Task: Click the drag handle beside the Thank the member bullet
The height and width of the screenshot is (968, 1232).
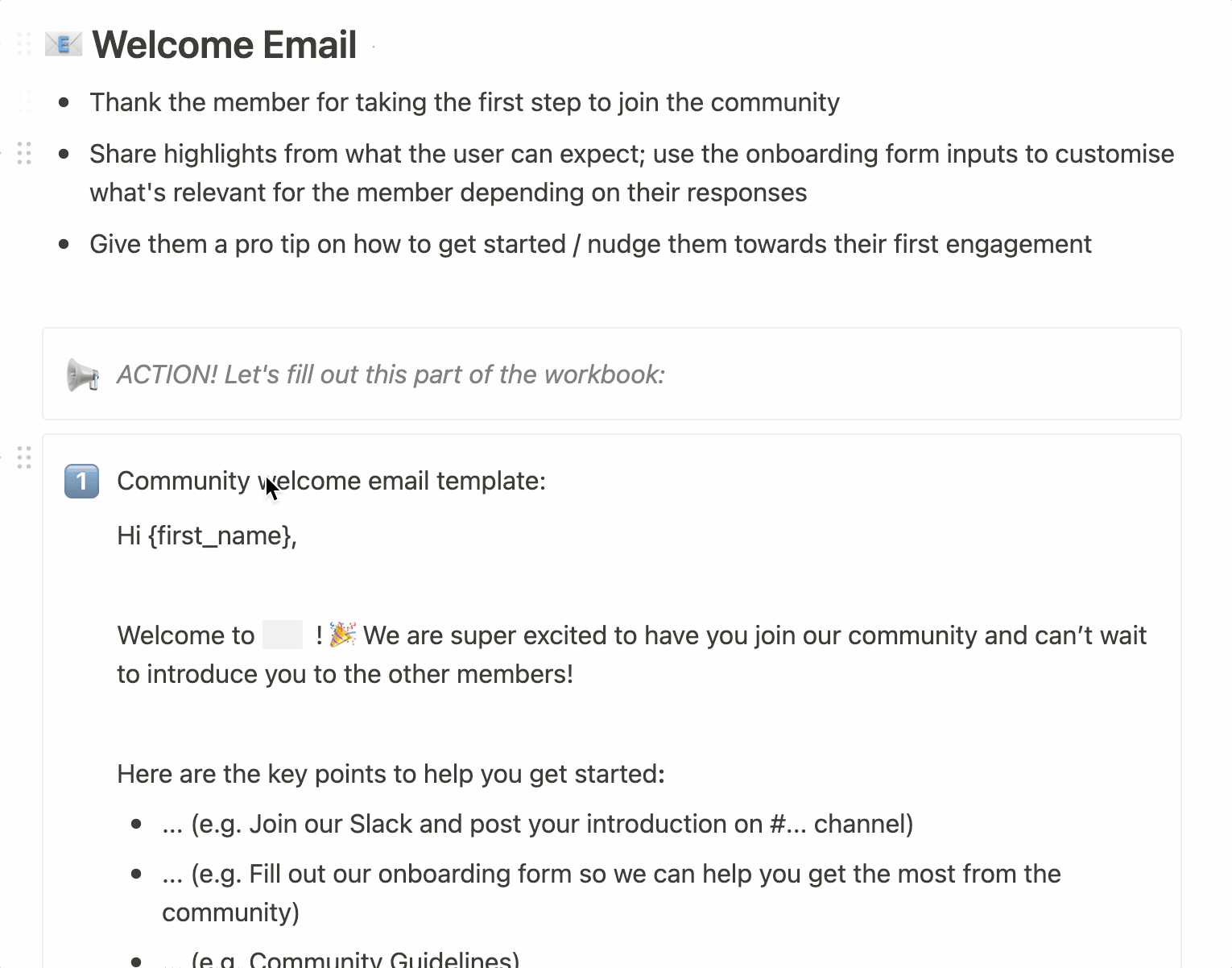Action: (24, 102)
